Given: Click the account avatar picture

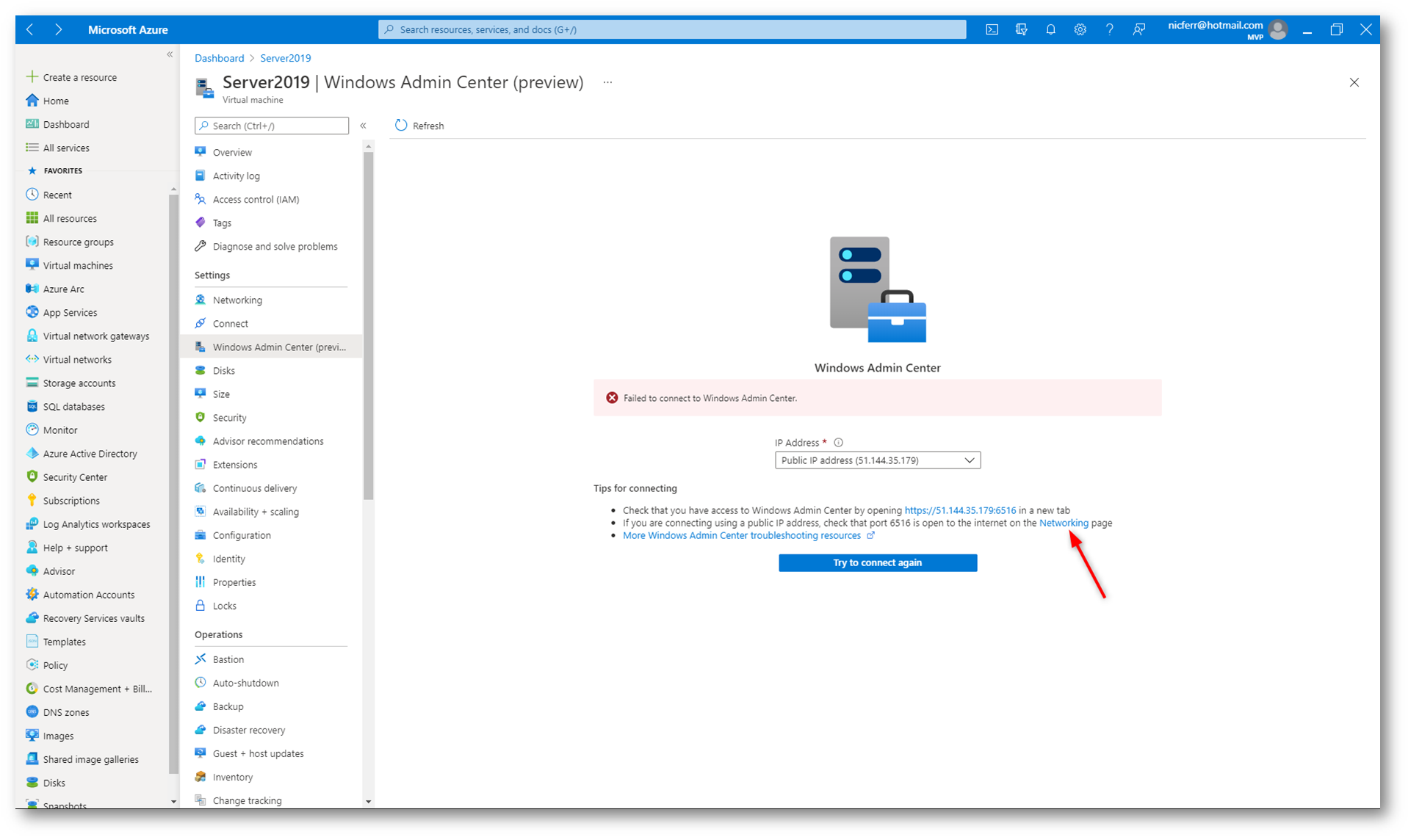Looking at the screenshot, I should [1278, 29].
